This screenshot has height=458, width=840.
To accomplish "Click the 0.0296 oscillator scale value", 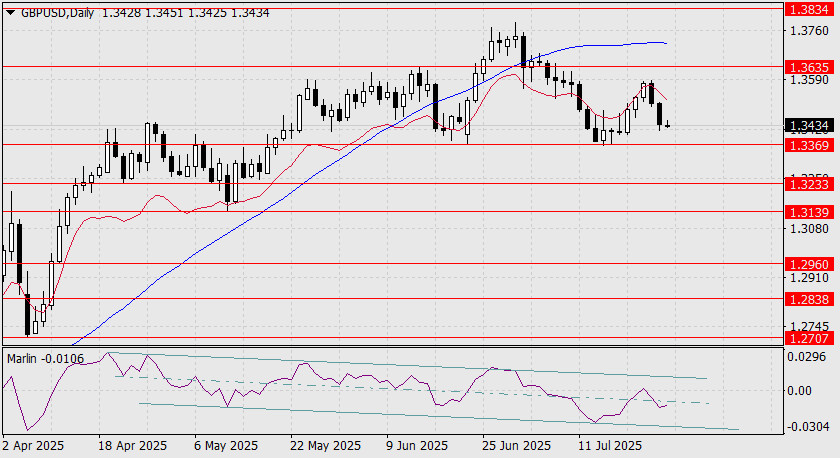I will pos(808,356).
